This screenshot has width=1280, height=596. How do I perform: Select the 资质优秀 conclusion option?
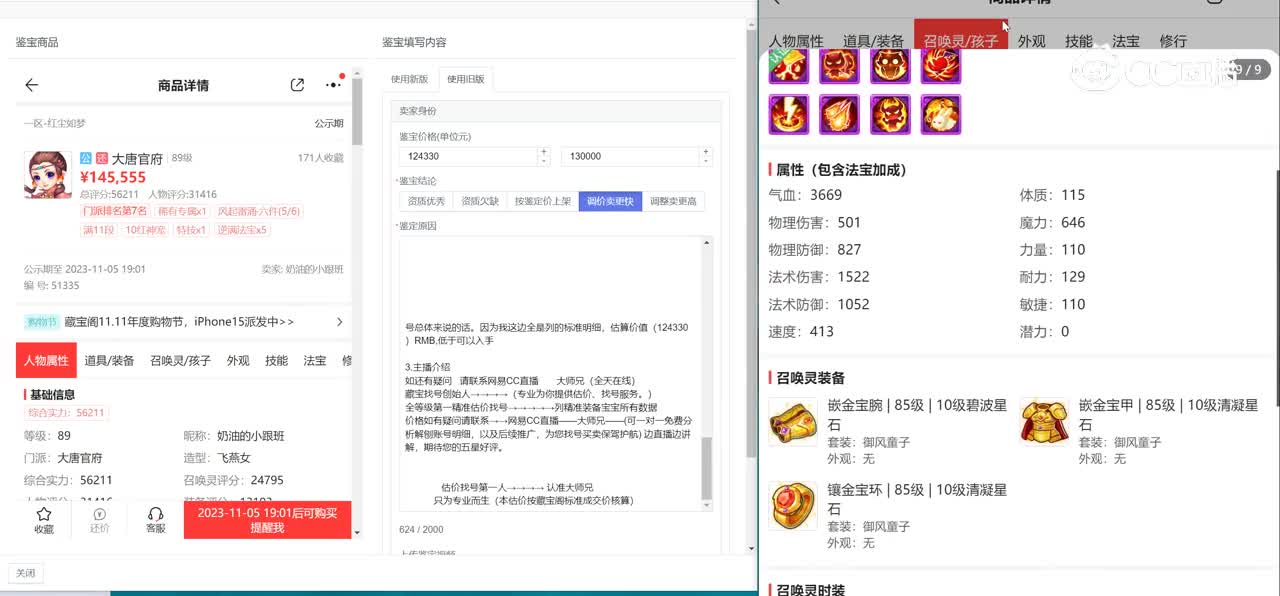425,201
